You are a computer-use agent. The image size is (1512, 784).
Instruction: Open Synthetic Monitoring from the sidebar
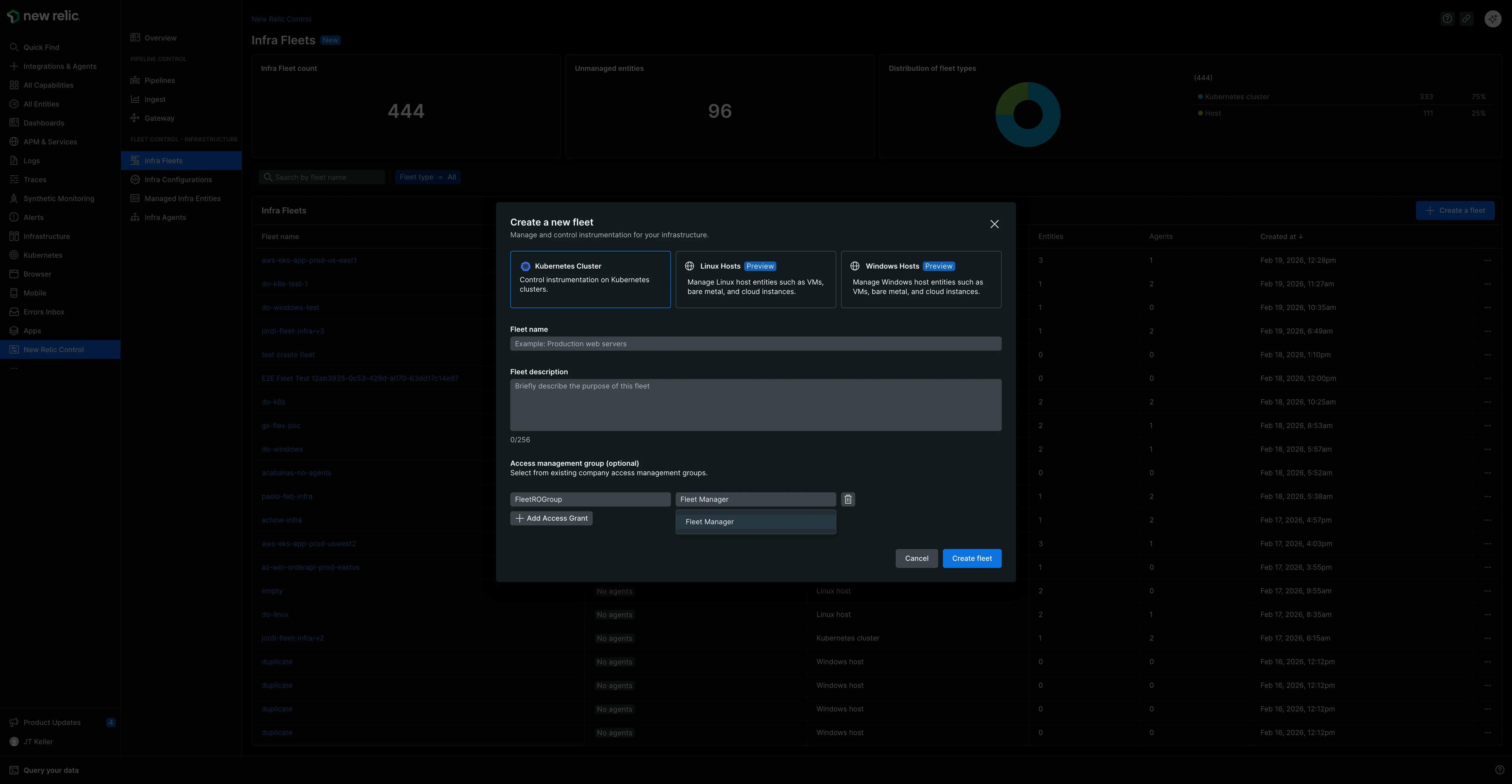click(59, 198)
